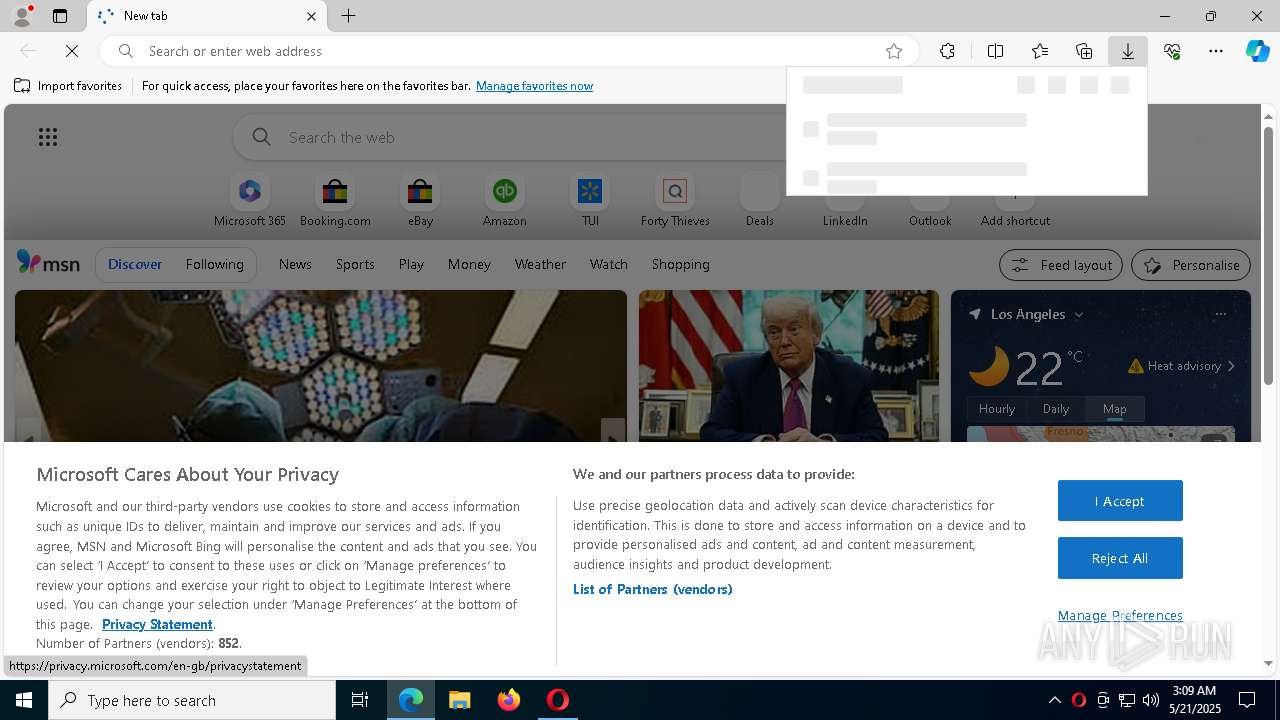The height and width of the screenshot is (720, 1280).
Task: Open the Weather menu item
Action: (540, 264)
